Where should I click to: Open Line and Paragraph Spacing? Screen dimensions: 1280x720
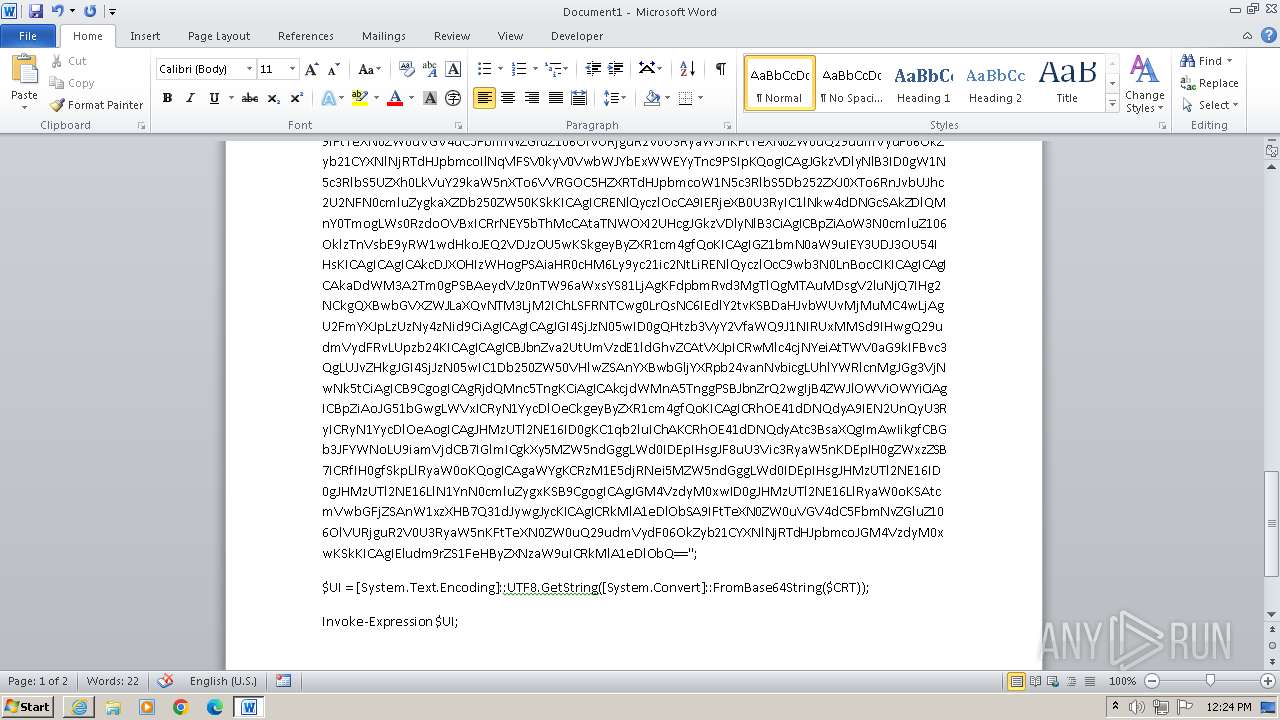coord(614,98)
